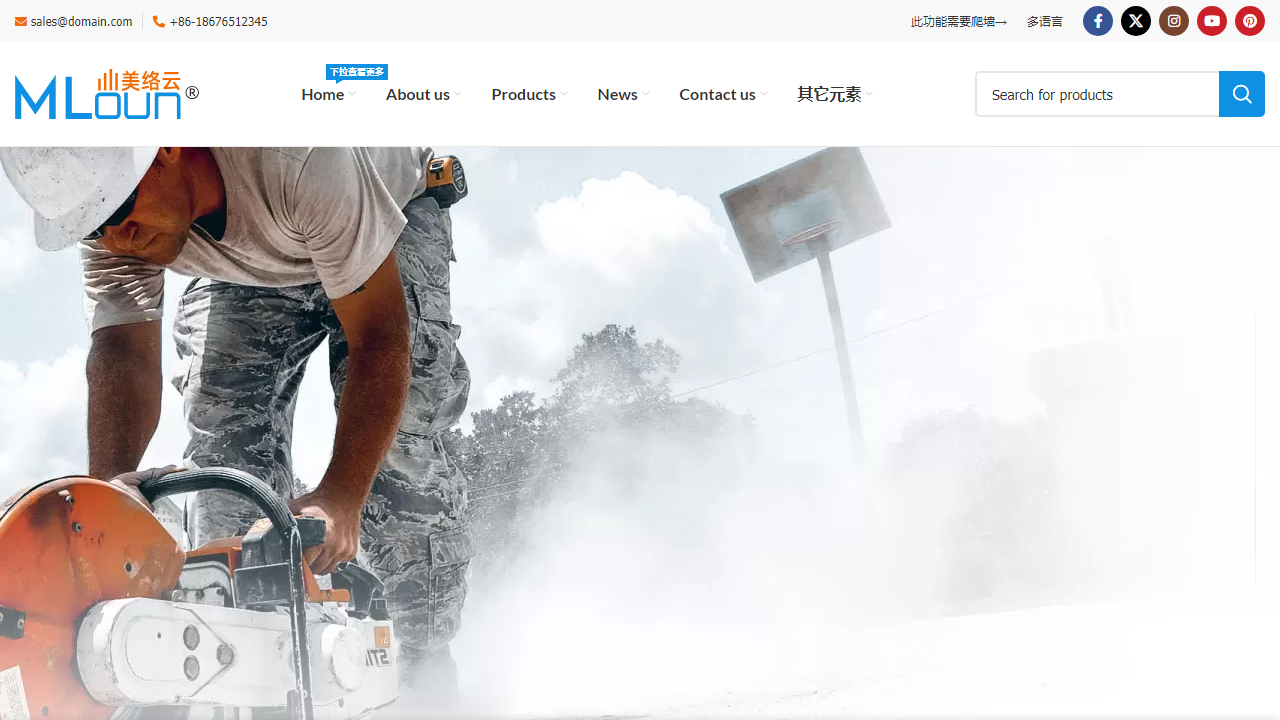Viewport: 1280px width, 720px height.
Task: Click the +86-18676512345 phone link
Action: coord(218,21)
